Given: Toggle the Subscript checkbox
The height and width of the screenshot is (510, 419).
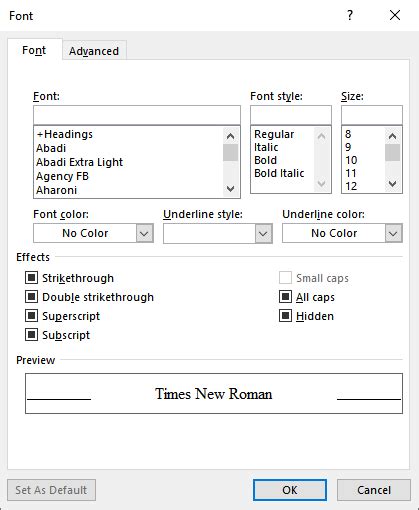Looking at the screenshot, I should (32, 335).
